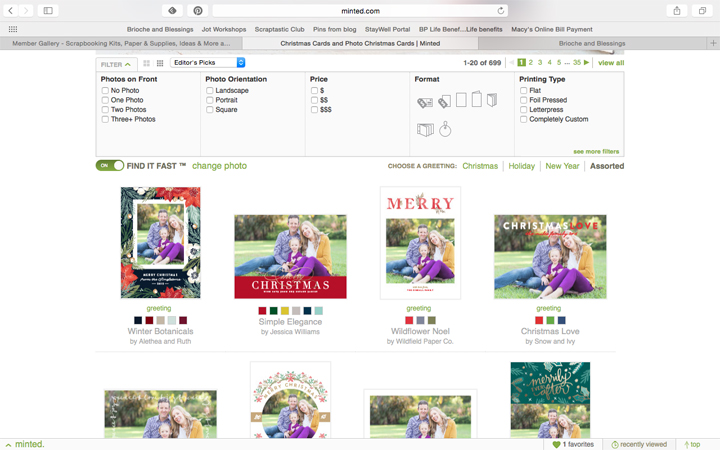Viewport: 720px width, 450px height.
Task: Show the Safari sidebar
Action: pyautogui.click(x=48, y=11)
